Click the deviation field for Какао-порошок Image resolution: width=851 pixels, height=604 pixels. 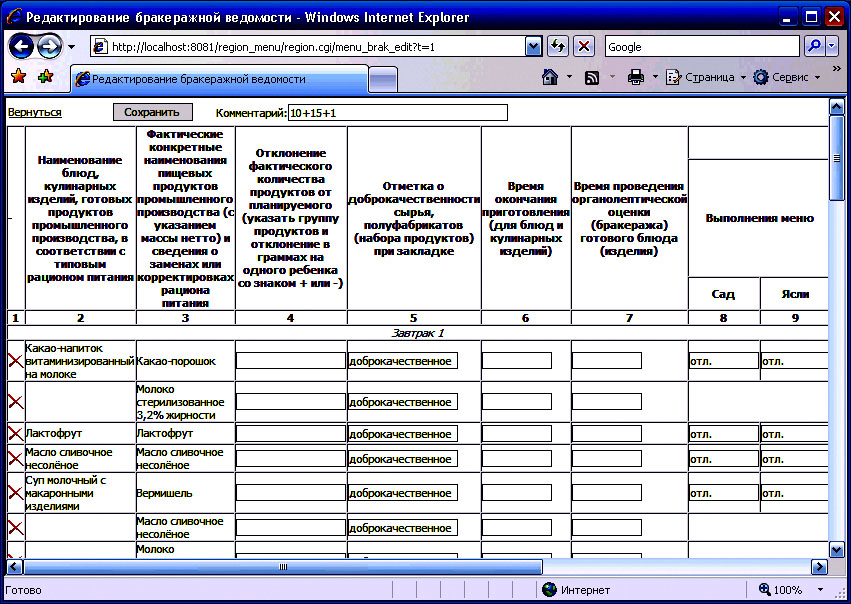(291, 361)
